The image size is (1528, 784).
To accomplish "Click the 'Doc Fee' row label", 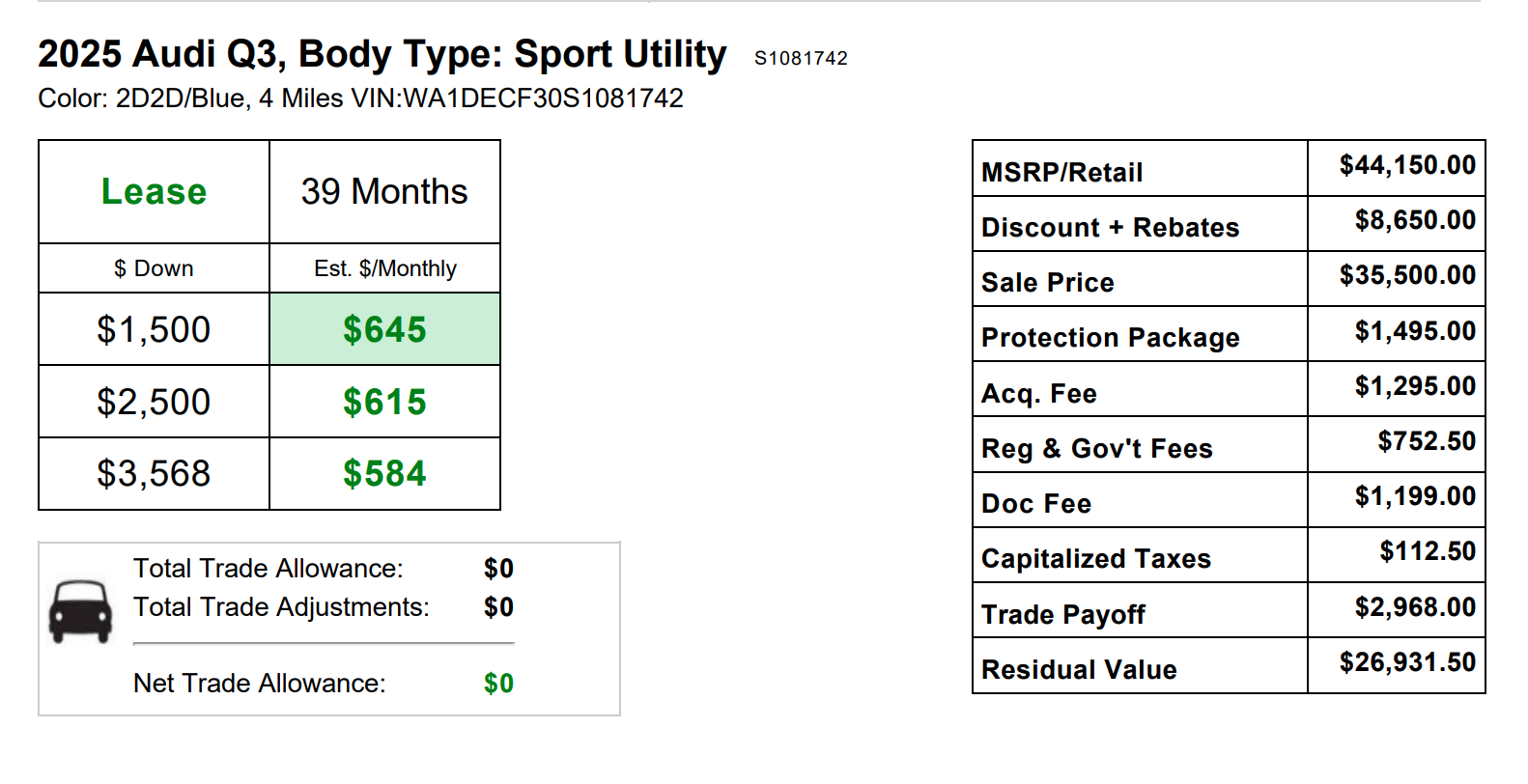I will [x=1035, y=504].
